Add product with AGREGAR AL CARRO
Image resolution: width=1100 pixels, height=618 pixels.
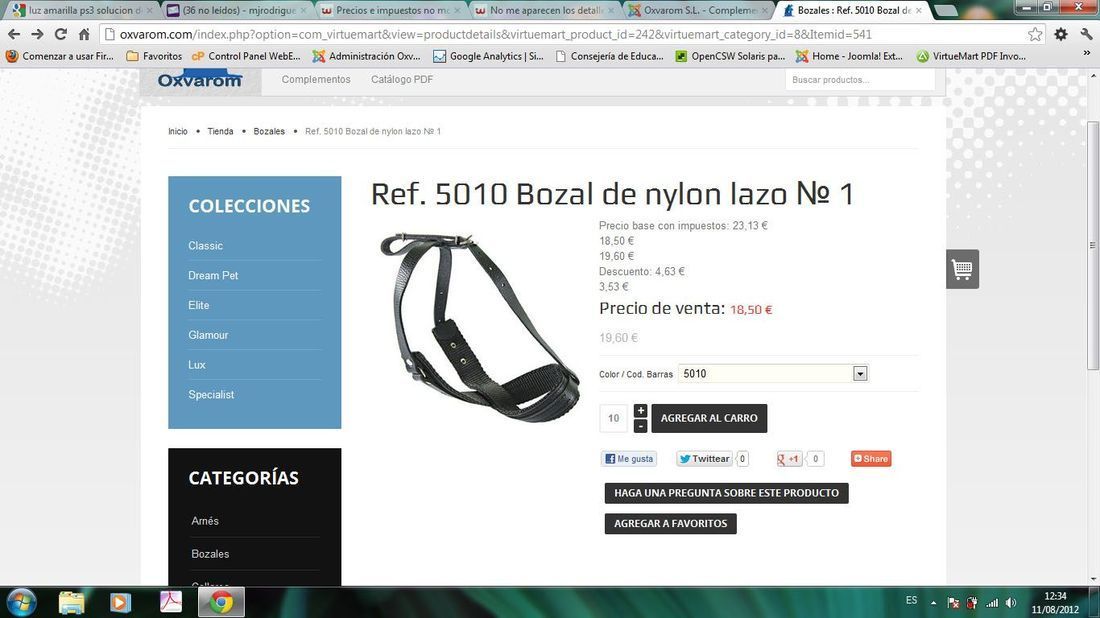(709, 418)
